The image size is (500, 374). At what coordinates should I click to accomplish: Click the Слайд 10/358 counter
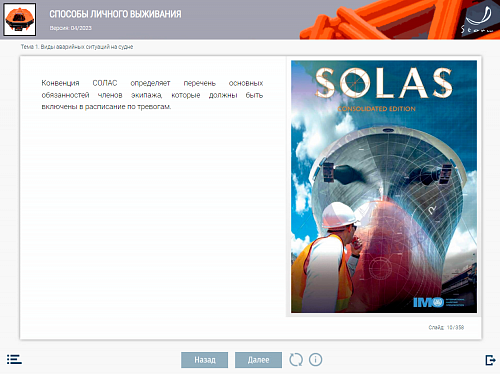coord(446,327)
